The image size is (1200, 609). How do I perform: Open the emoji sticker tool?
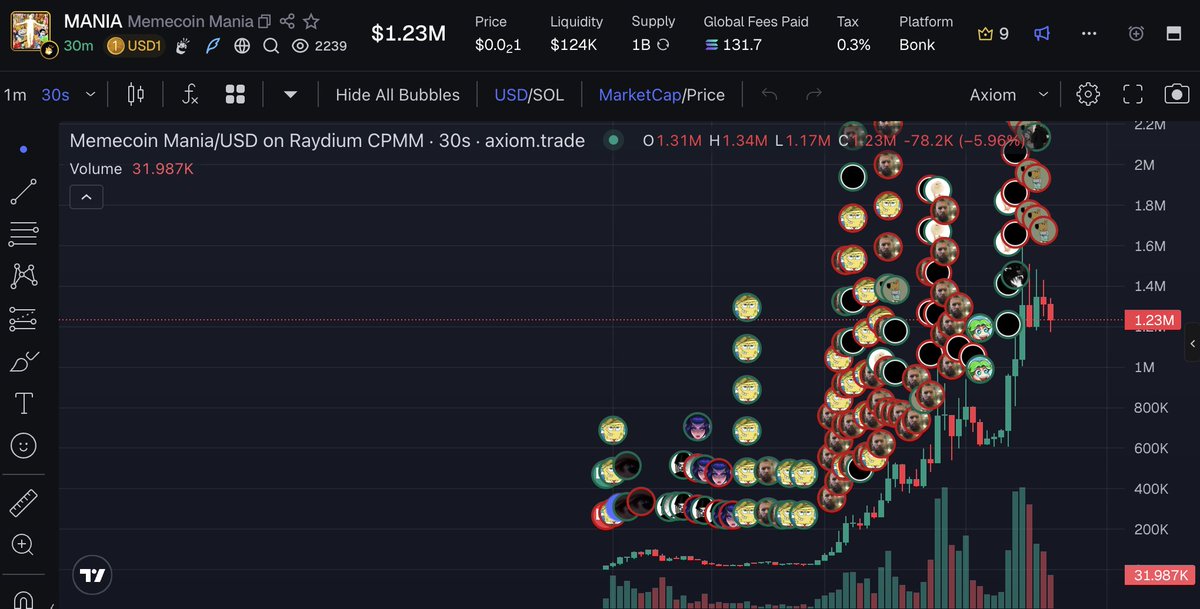(24, 446)
